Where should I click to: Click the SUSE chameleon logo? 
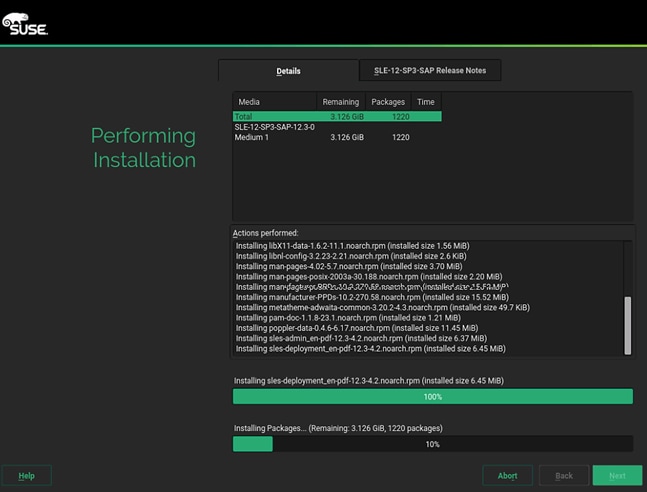[25, 24]
